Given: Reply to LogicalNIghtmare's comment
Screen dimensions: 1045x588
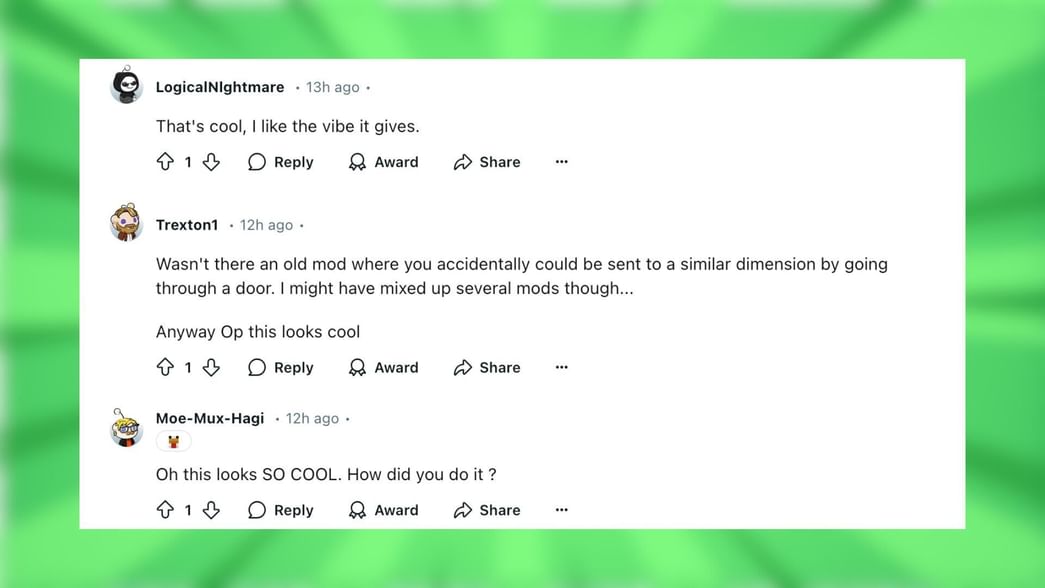Looking at the screenshot, I should tap(281, 161).
